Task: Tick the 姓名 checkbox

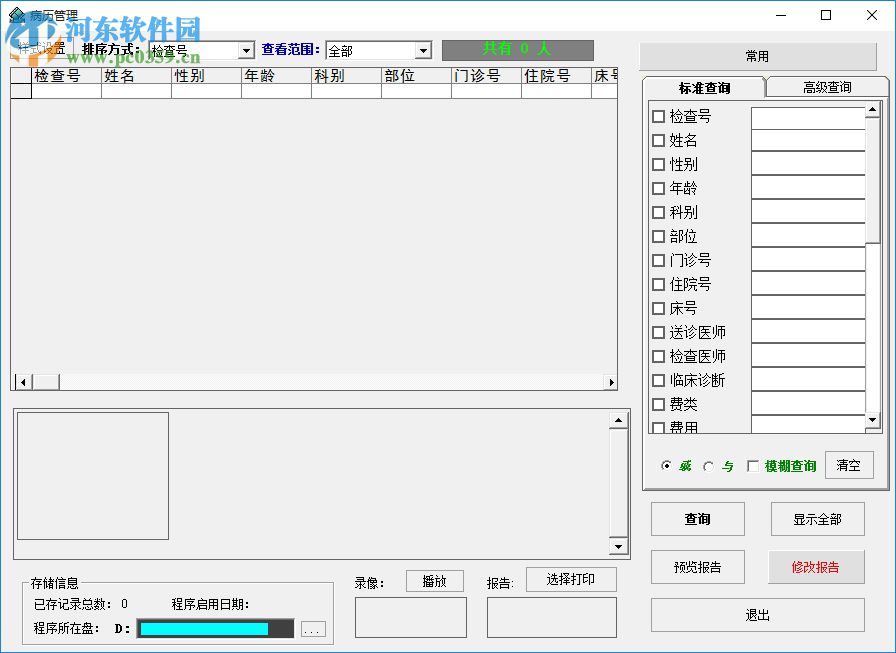Action: pos(658,141)
